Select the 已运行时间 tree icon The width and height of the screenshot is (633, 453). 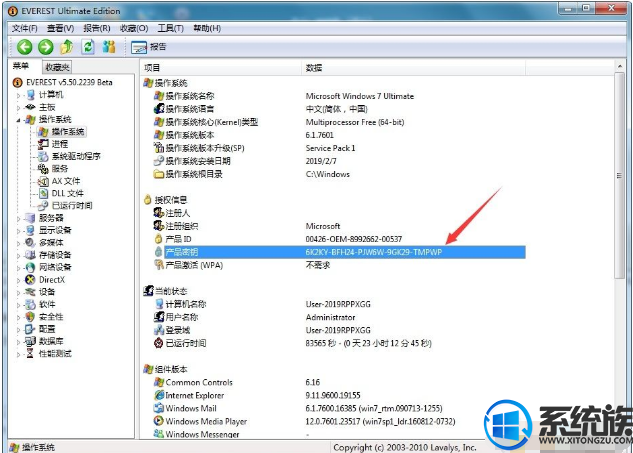[x=43, y=206]
